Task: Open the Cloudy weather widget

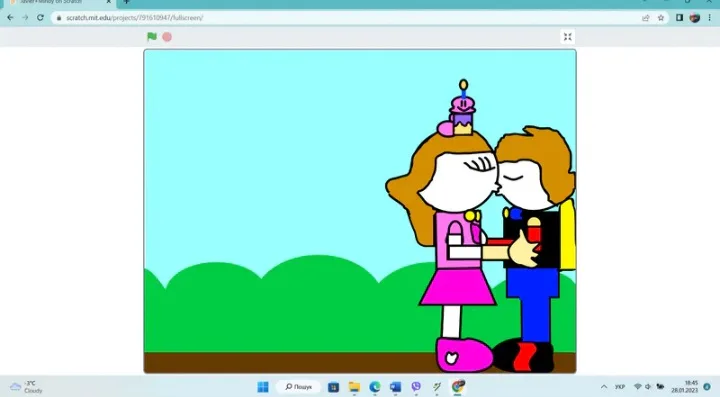Action: [27, 387]
